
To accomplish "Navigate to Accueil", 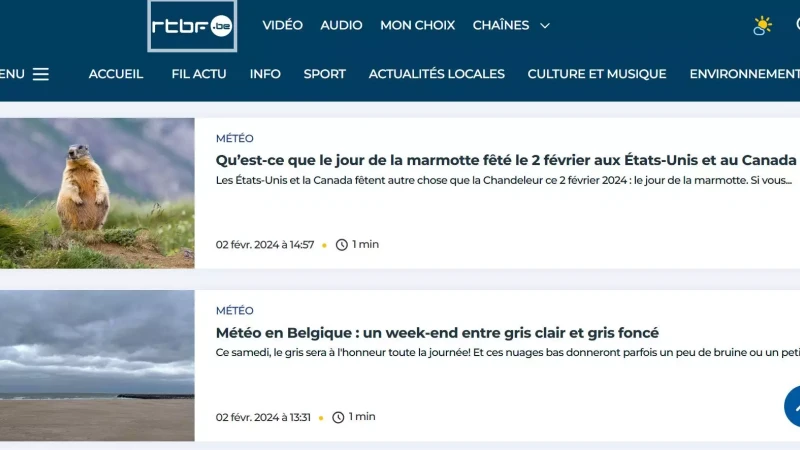I will coord(116,74).
